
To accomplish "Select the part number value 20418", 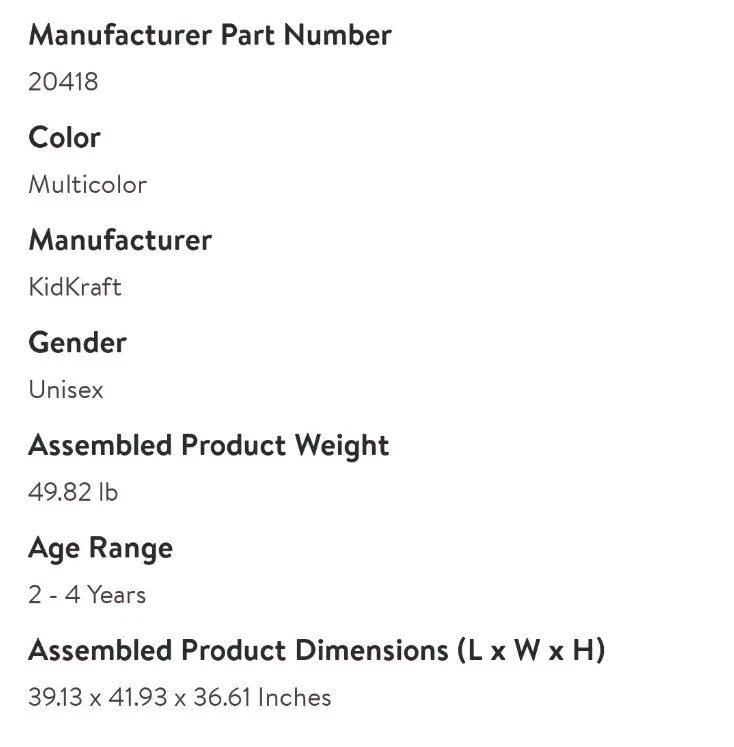I will click(x=63, y=82).
